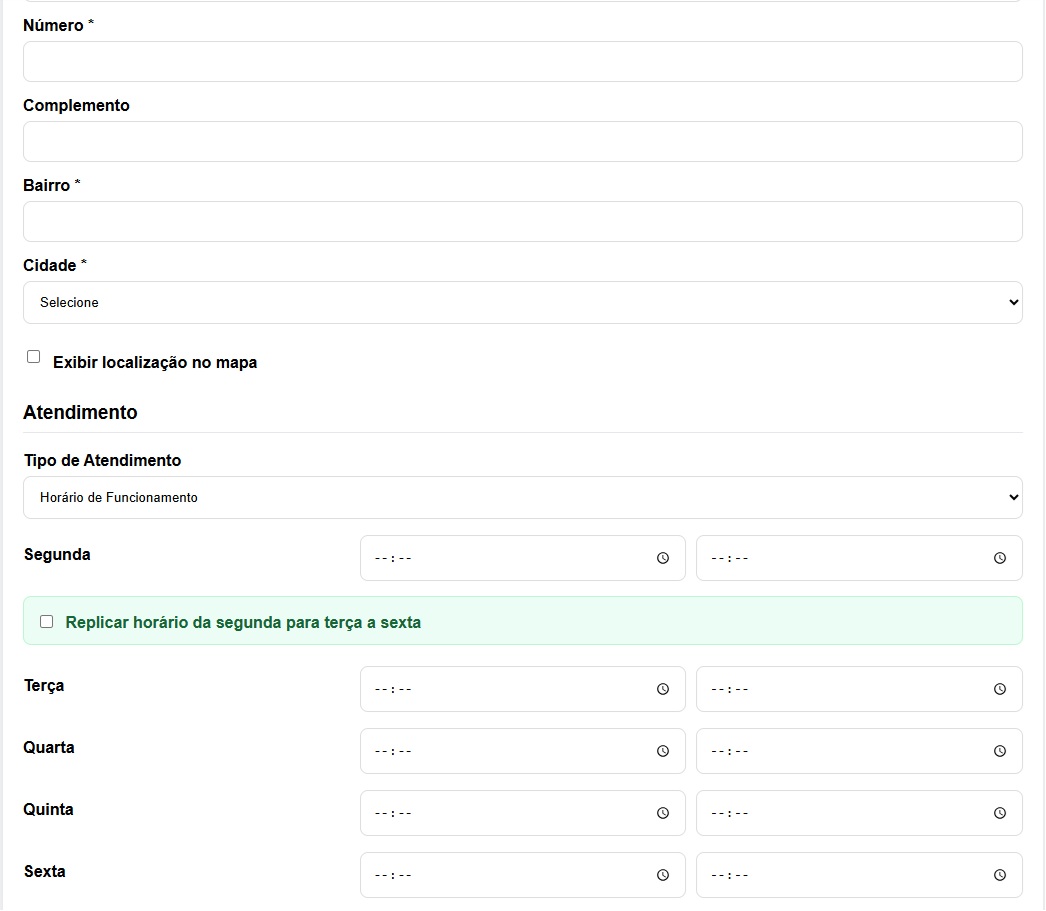Set the Segunda closing time field

pyautogui.click(x=859, y=558)
